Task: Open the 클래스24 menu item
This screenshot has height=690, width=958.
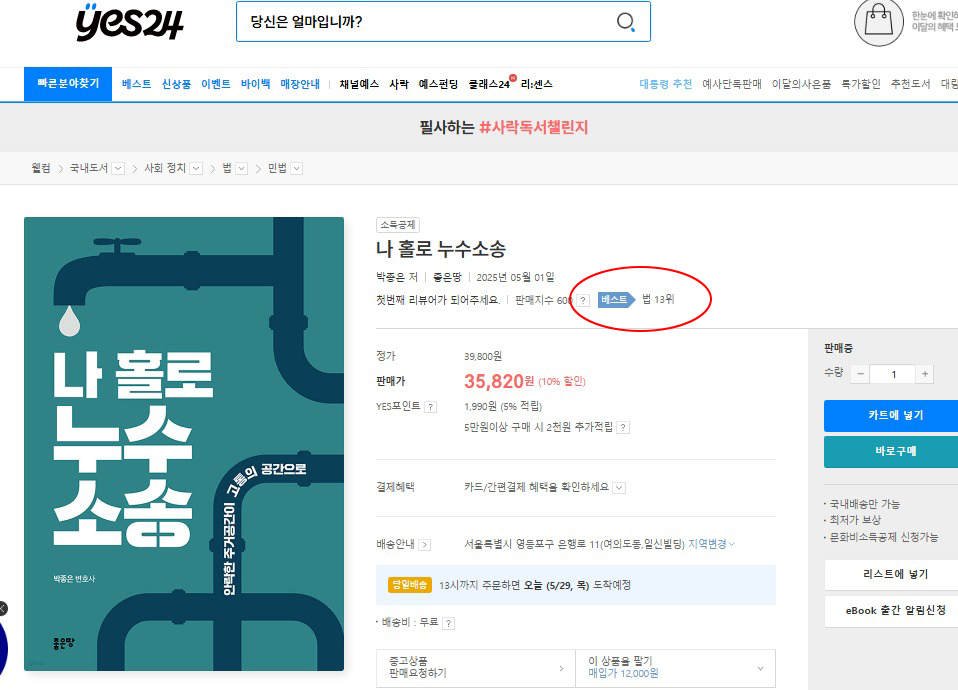Action: 489,84
